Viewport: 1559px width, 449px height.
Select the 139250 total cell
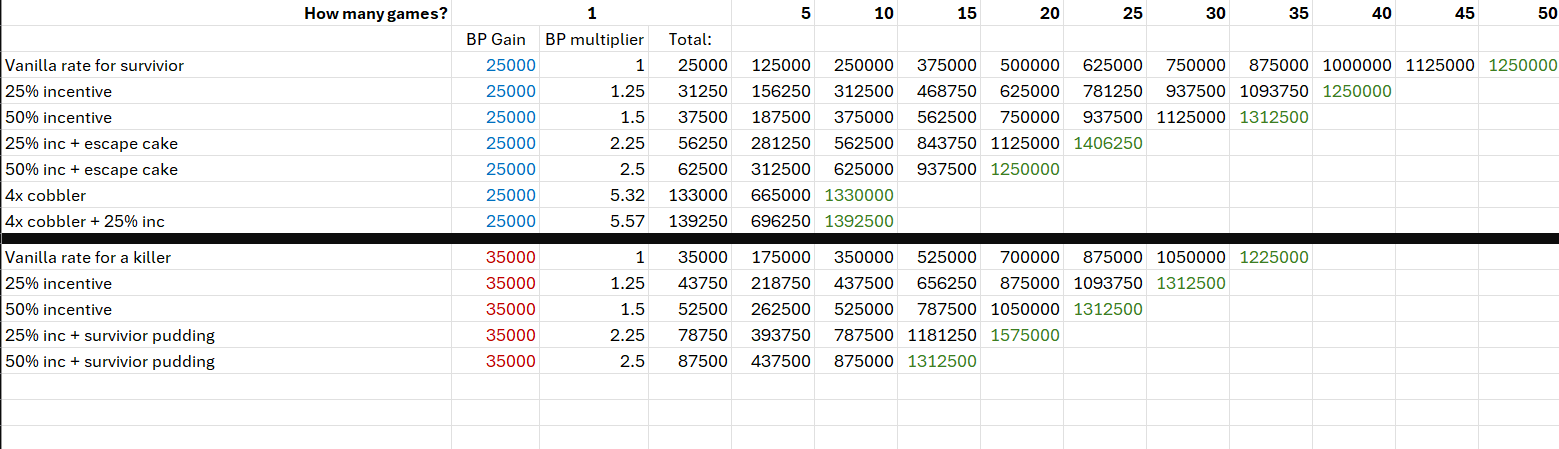click(x=690, y=221)
